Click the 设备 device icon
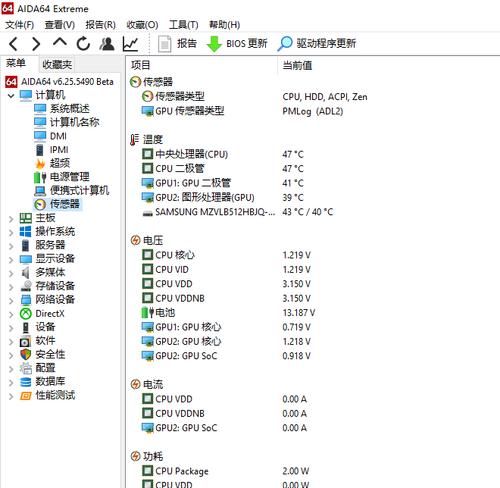 pyautogui.click(x=26, y=327)
